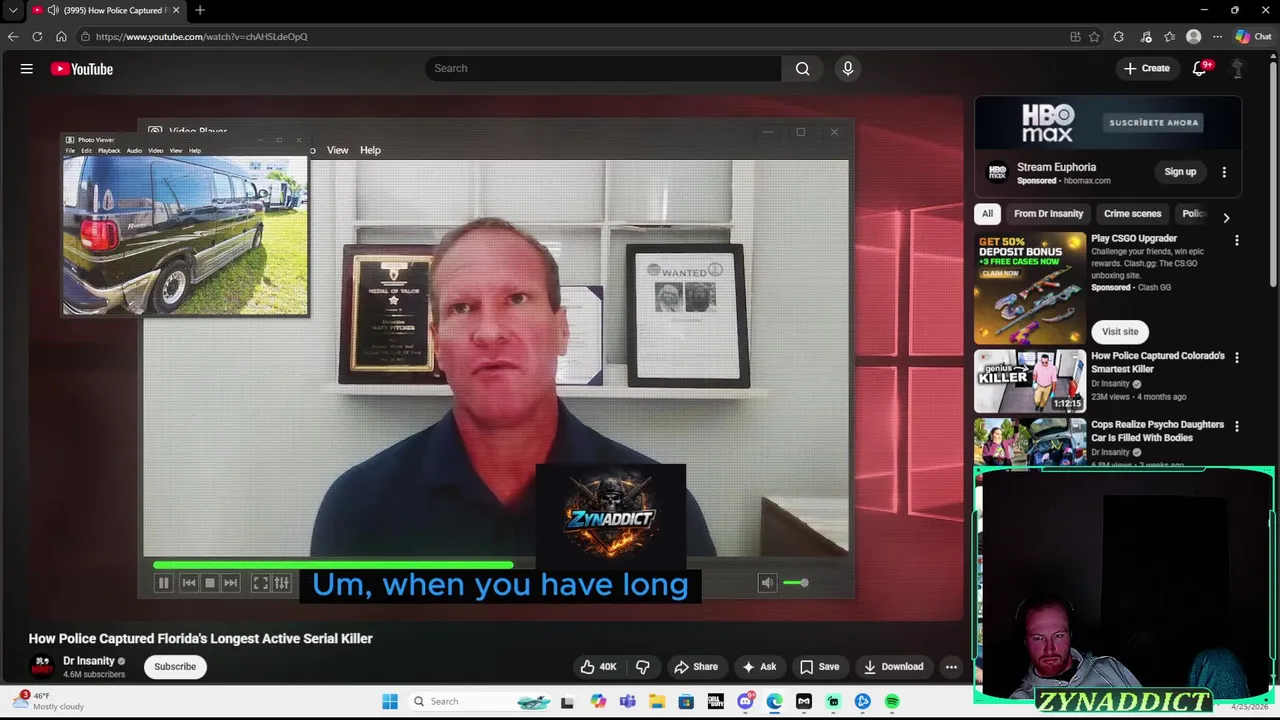Image resolution: width=1280 pixels, height=720 pixels.
Task: Refresh the page in the browser
Action: pyautogui.click(x=37, y=37)
